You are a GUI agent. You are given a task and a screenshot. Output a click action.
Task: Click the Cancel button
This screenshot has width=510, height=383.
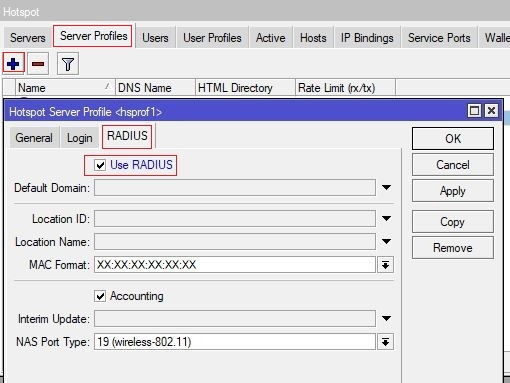(453, 165)
